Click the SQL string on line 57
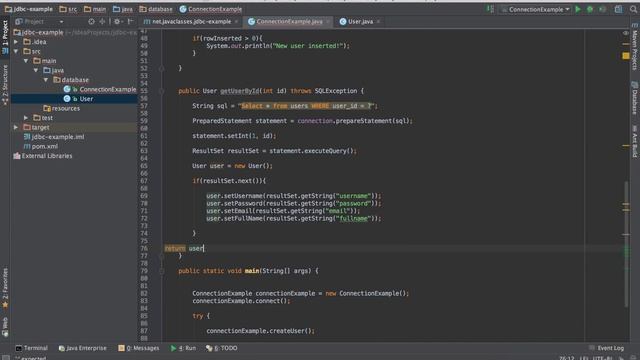Image resolution: width=640 pixels, height=360 pixels. pyautogui.click(x=307, y=106)
